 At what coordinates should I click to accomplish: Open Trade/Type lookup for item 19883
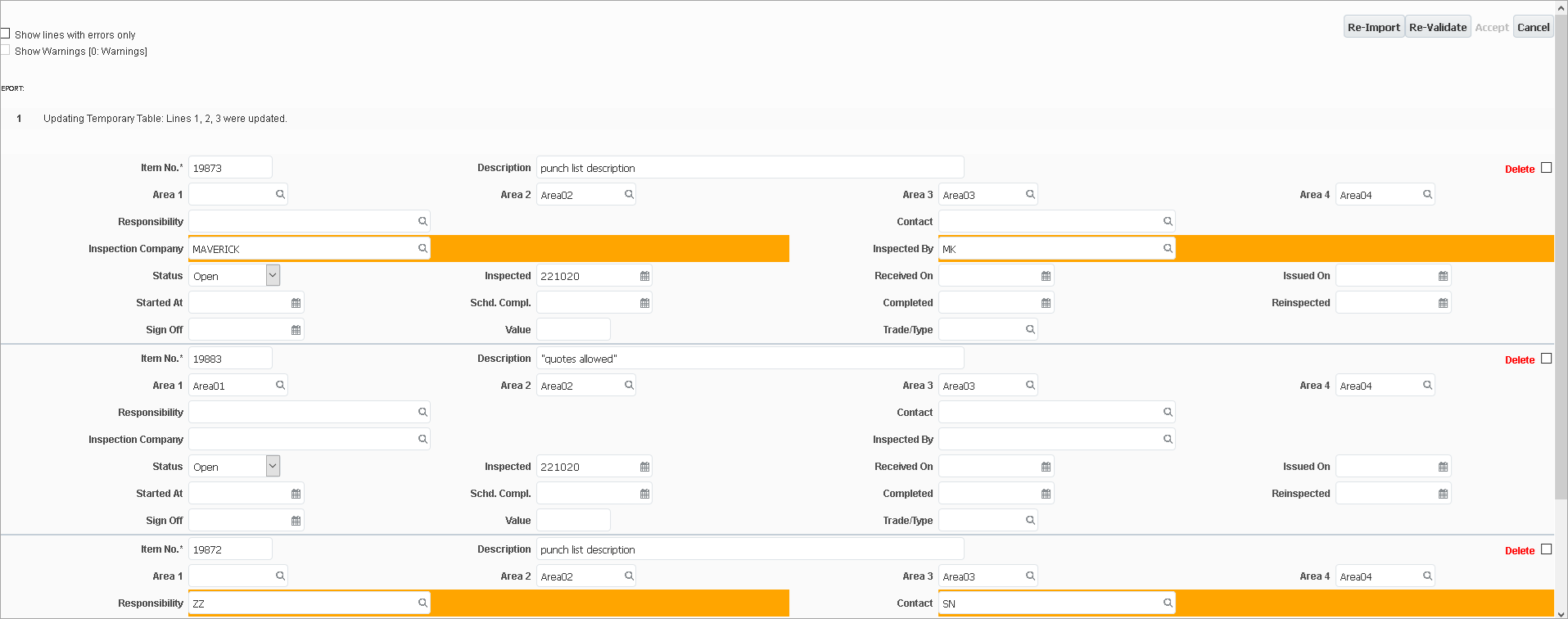[x=1030, y=520]
